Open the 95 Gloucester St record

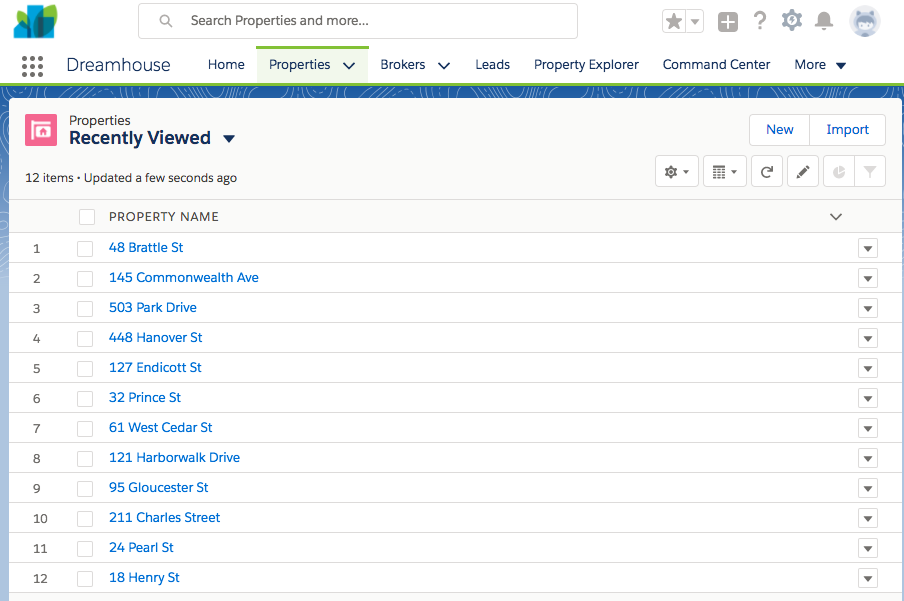(x=159, y=487)
